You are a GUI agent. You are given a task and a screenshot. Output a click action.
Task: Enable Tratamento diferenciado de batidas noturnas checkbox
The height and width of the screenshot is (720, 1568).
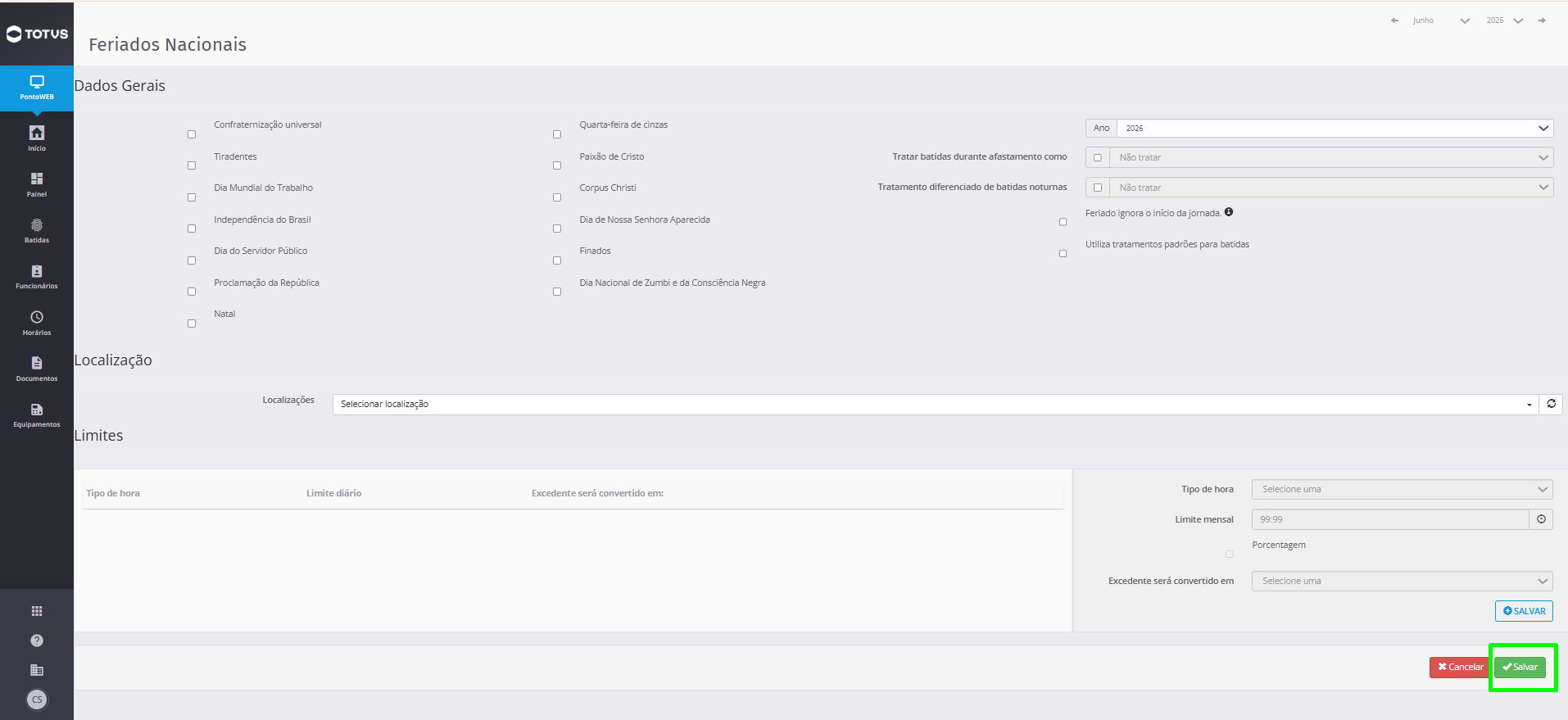[x=1098, y=188]
